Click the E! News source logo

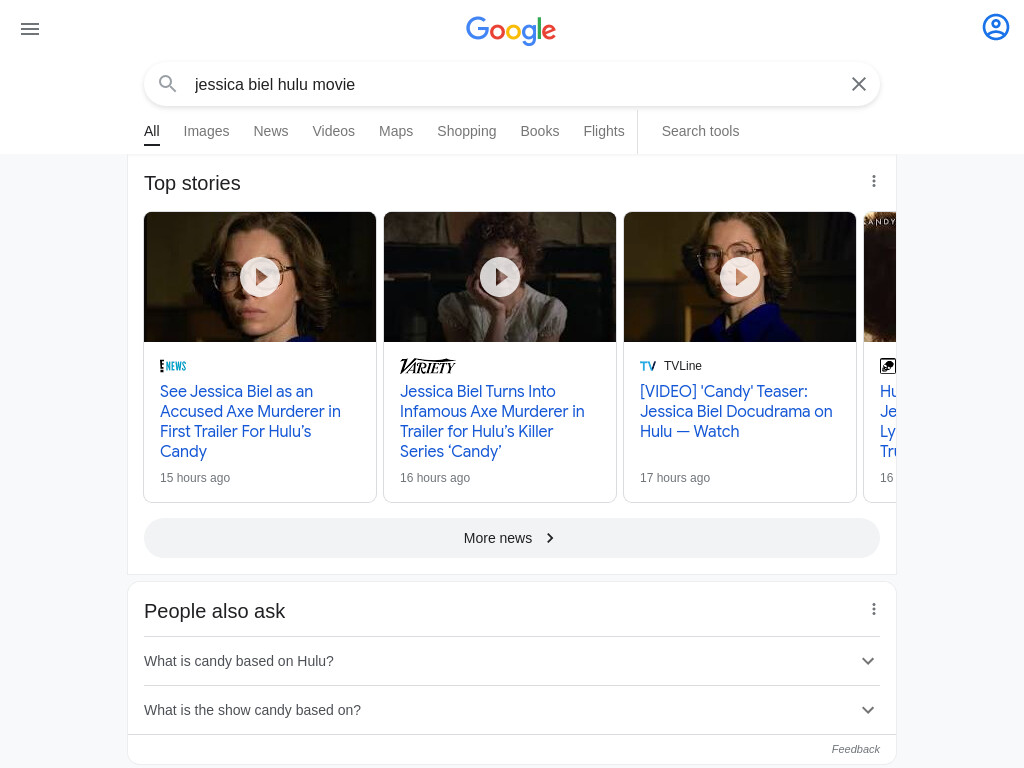pyautogui.click(x=173, y=366)
